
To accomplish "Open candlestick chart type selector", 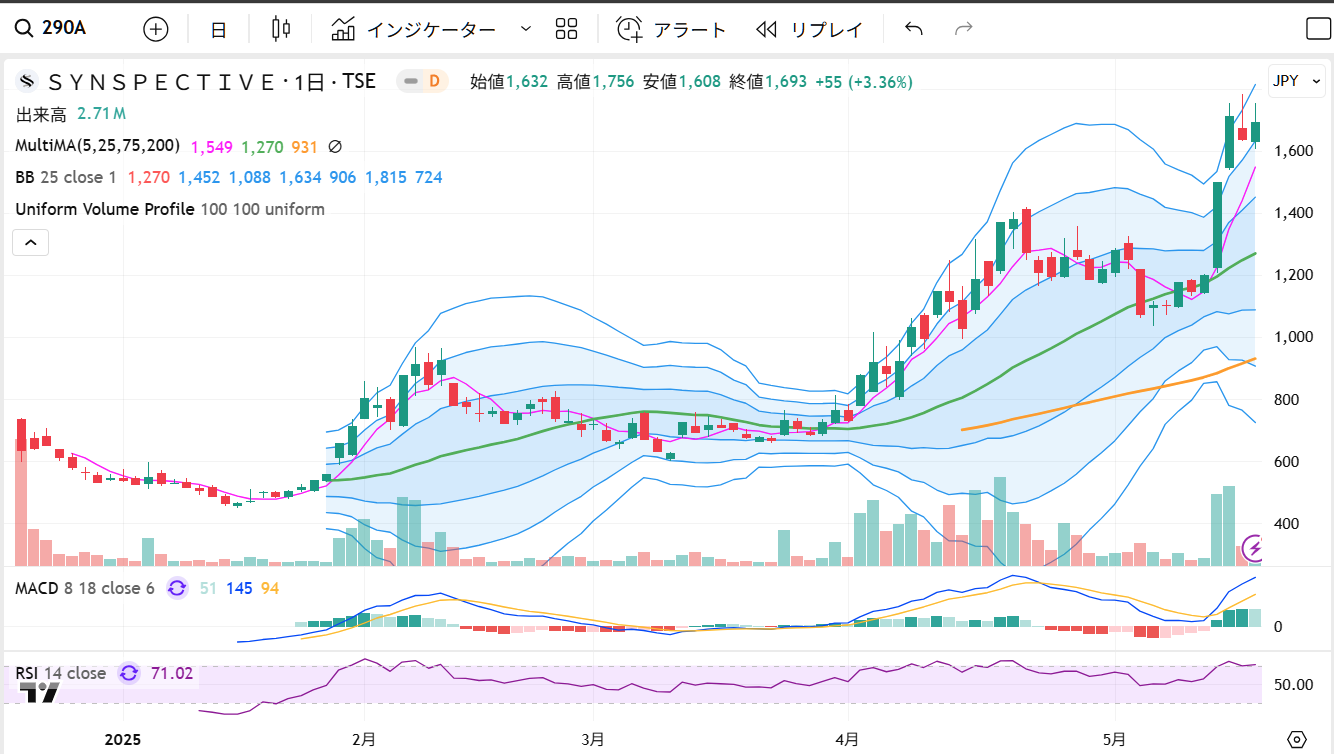I will point(281,29).
